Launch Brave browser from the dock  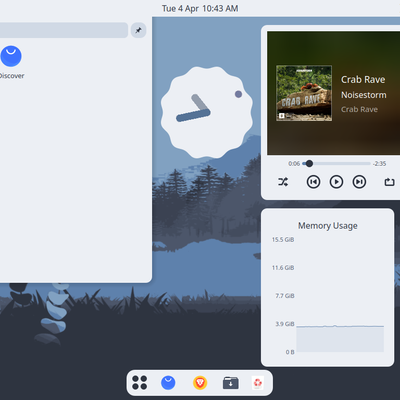[200, 383]
